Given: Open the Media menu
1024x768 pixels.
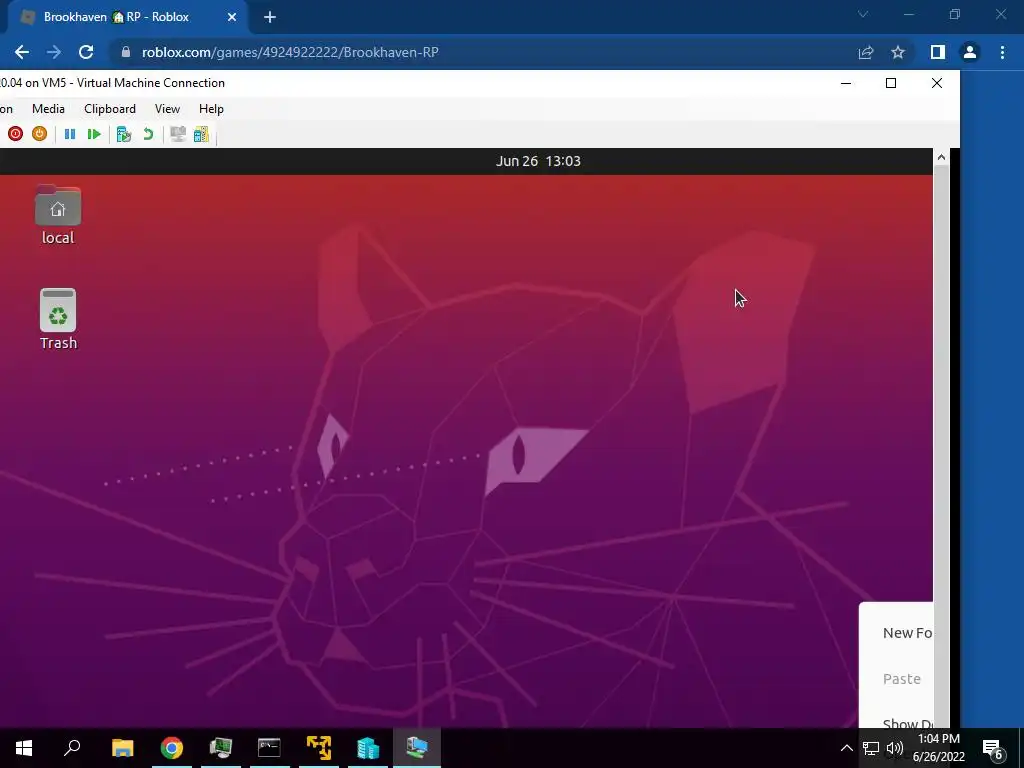Looking at the screenshot, I should [48, 109].
